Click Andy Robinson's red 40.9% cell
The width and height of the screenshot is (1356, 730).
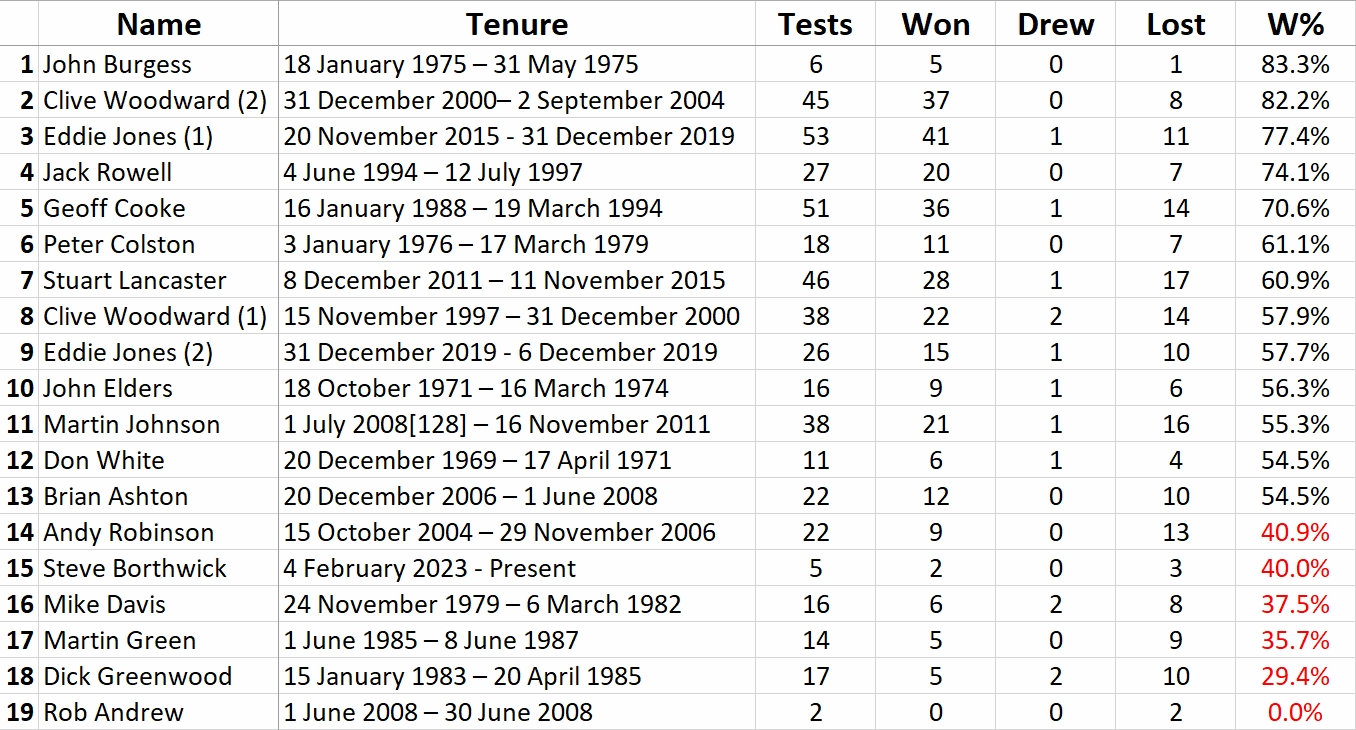tap(1295, 533)
